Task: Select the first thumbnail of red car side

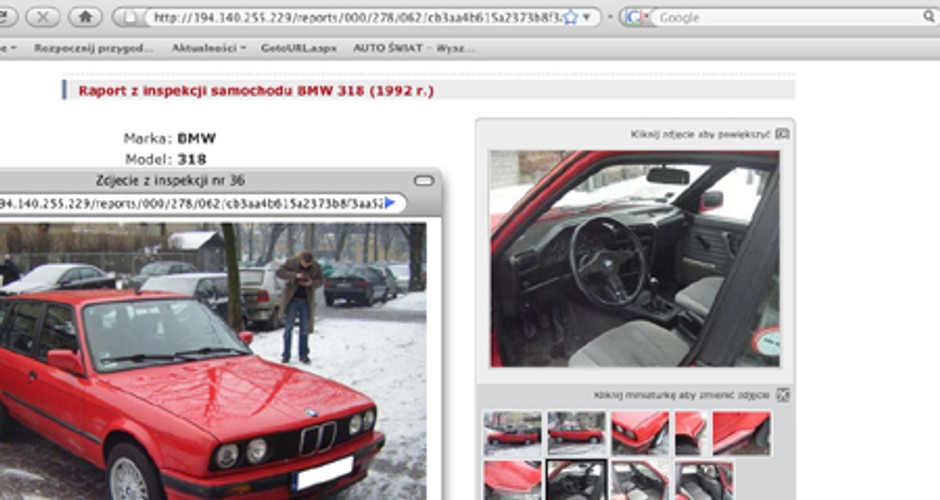Action: tap(512, 433)
